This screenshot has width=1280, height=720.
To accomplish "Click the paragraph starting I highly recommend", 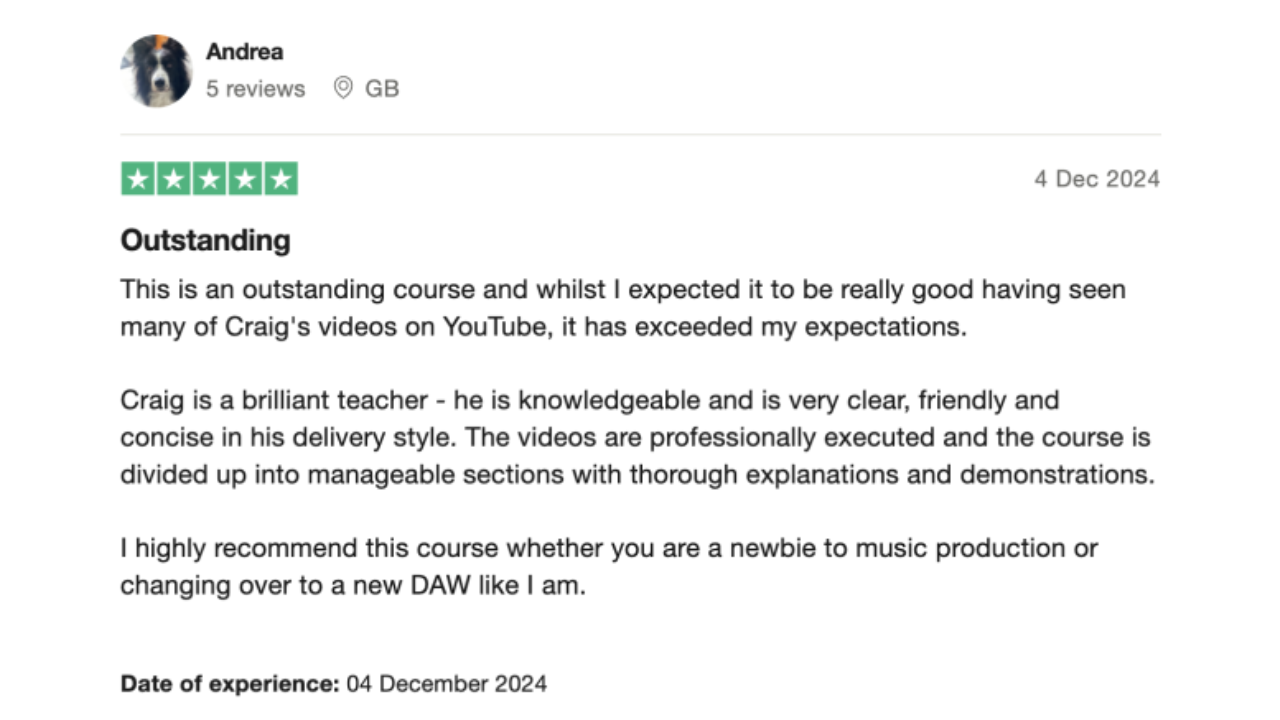I will pos(609,567).
